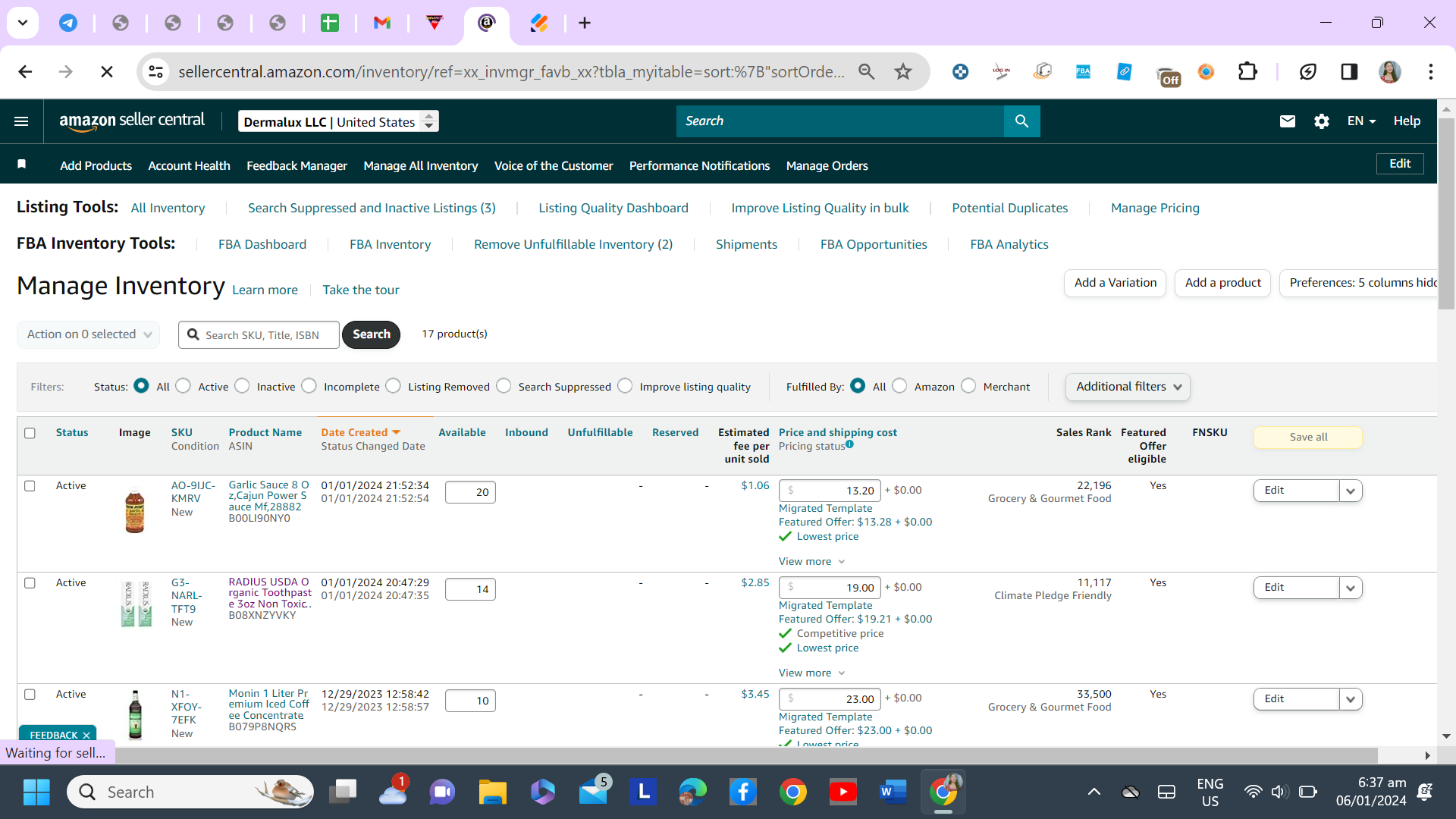The image size is (1456, 819).
Task: Open Edit dropdown arrow for Garlic Sauce
Action: tap(1351, 491)
